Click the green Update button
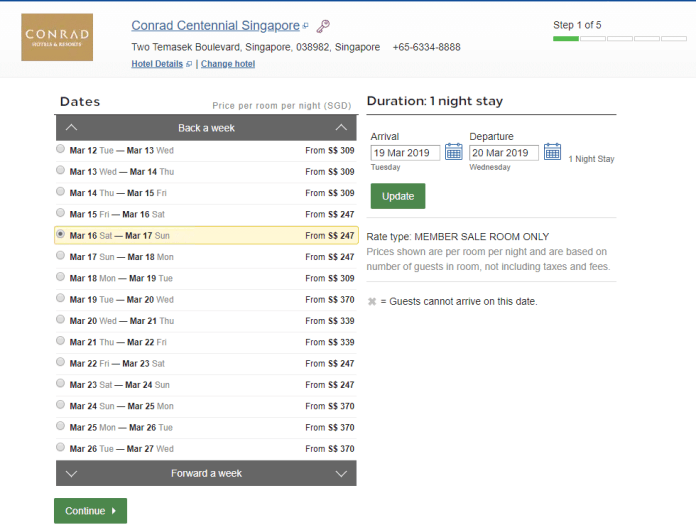 coord(398,196)
